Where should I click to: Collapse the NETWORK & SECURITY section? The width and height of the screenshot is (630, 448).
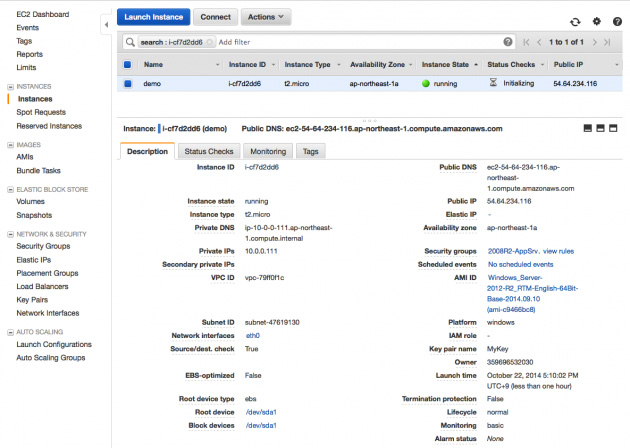pos(10,234)
